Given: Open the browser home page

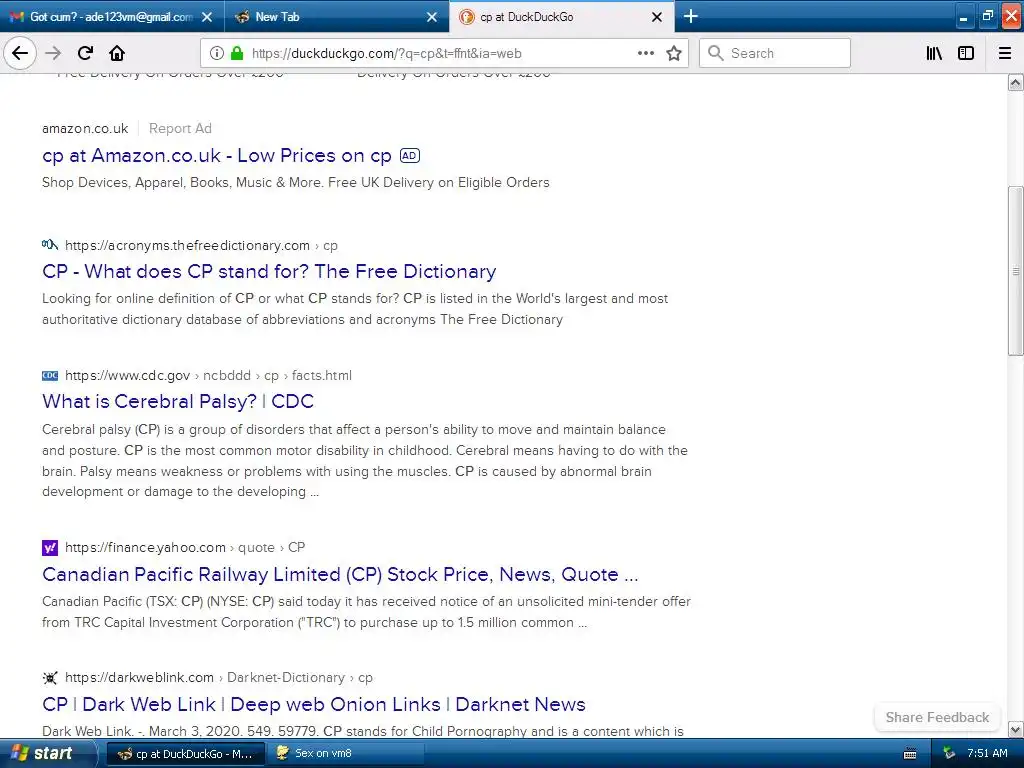Looking at the screenshot, I should coord(117,53).
